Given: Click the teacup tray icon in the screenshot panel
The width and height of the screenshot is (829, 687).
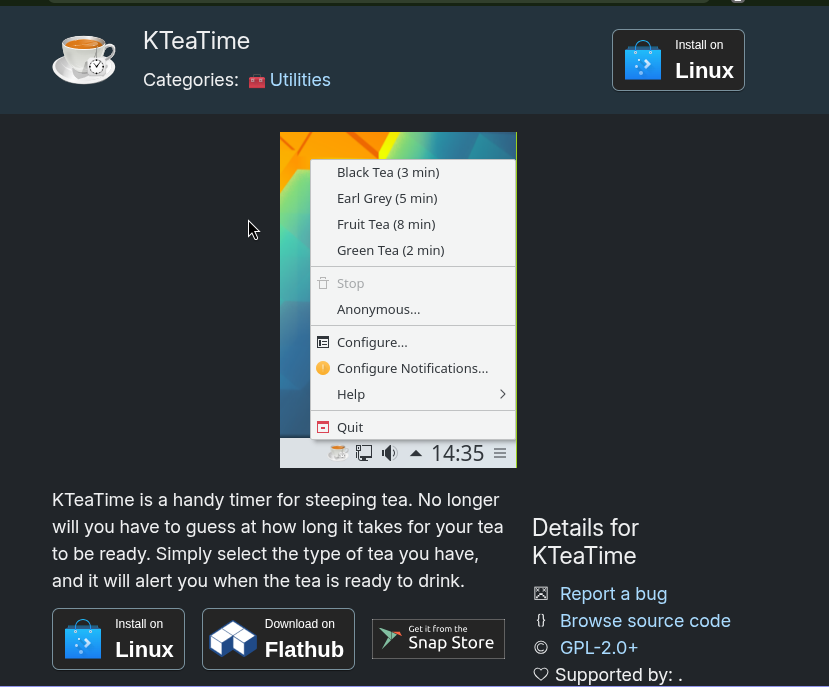Looking at the screenshot, I should pyautogui.click(x=338, y=453).
